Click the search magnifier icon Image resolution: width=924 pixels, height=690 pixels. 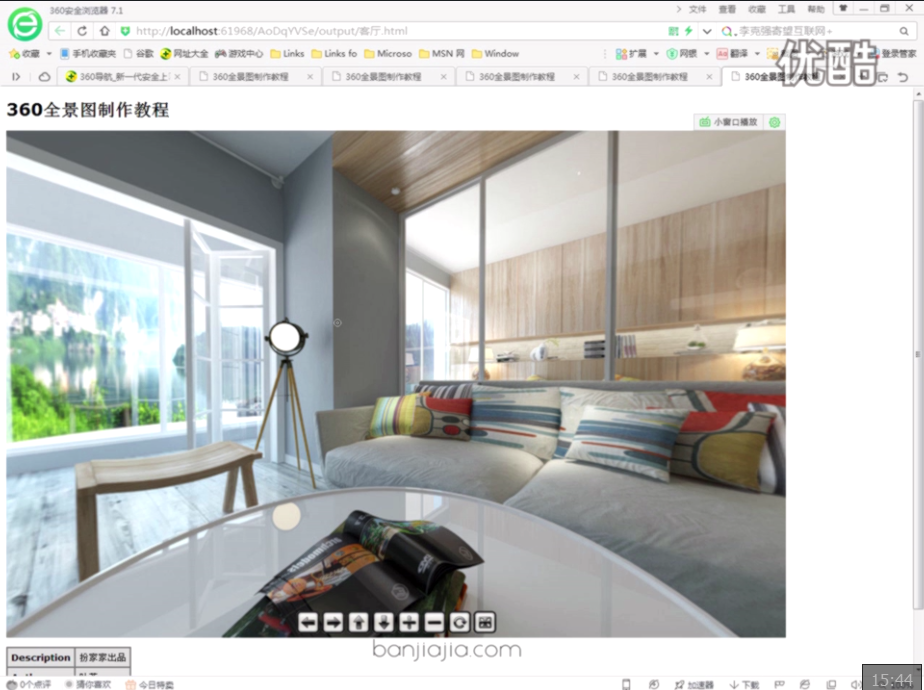903,31
